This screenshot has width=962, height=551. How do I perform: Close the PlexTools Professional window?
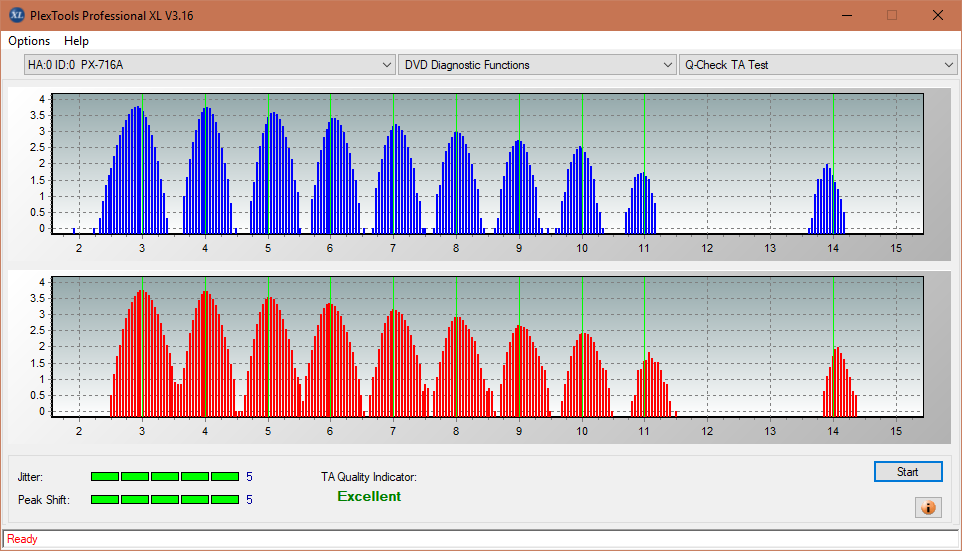coord(937,15)
